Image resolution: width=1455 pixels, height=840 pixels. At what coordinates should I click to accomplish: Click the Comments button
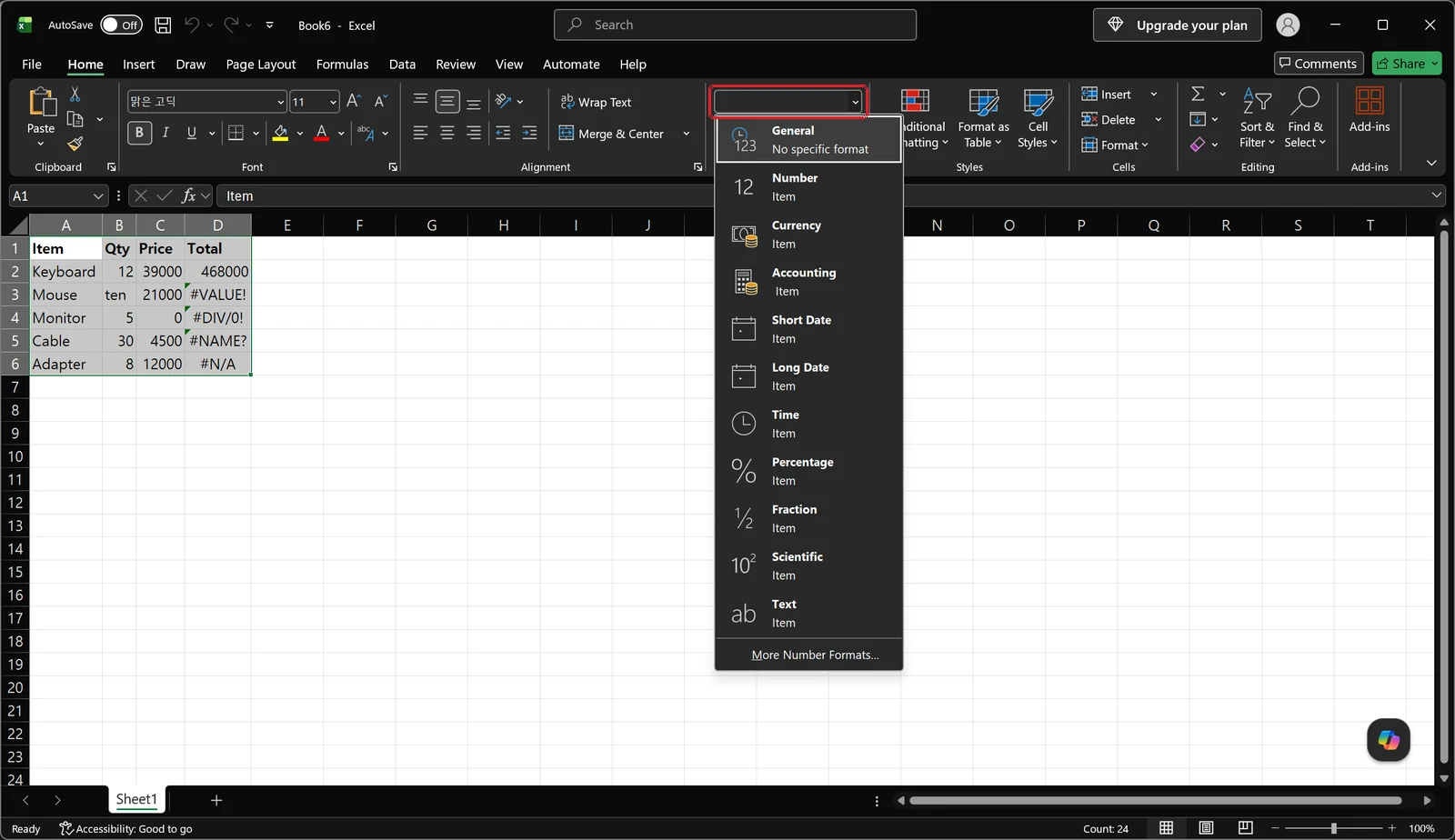1318,64
